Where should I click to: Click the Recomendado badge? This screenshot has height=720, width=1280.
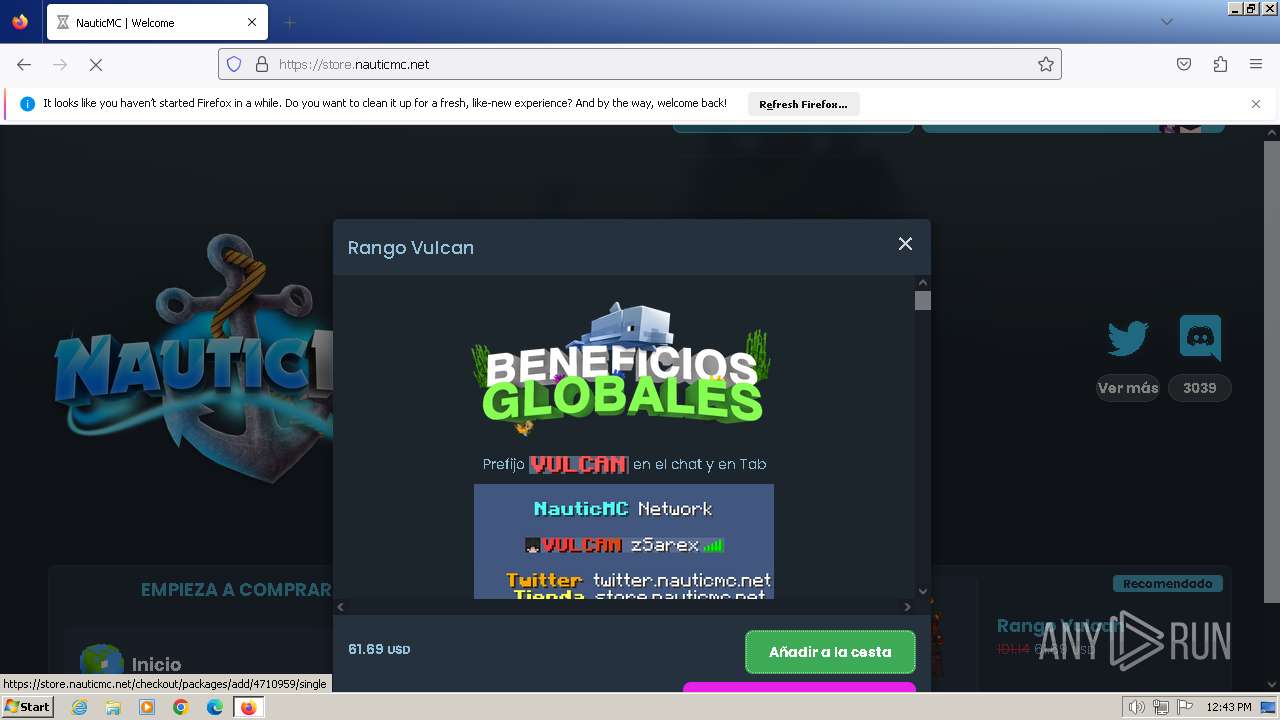point(1167,583)
